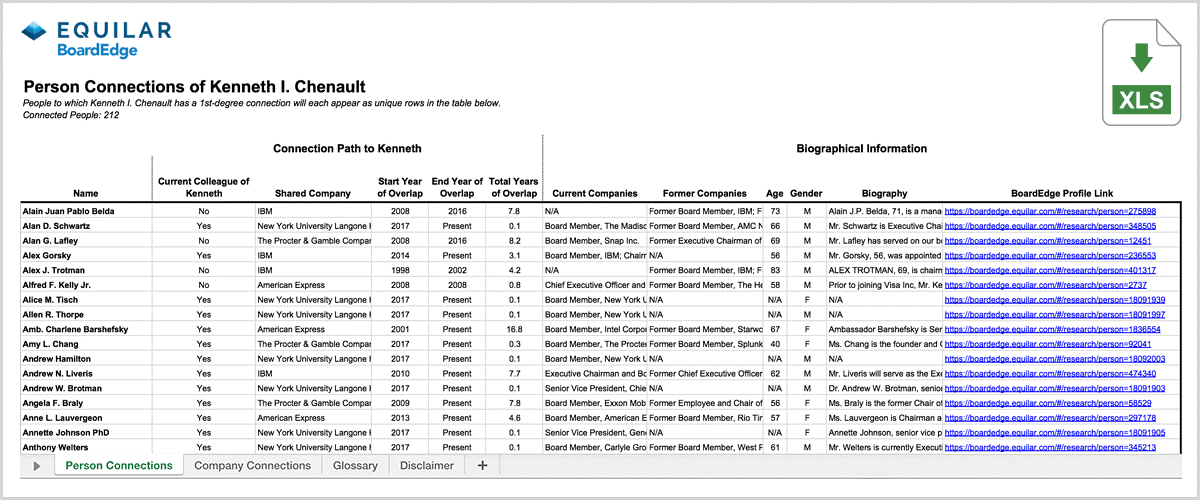Open profile link ending person=18091905

click(1055, 432)
